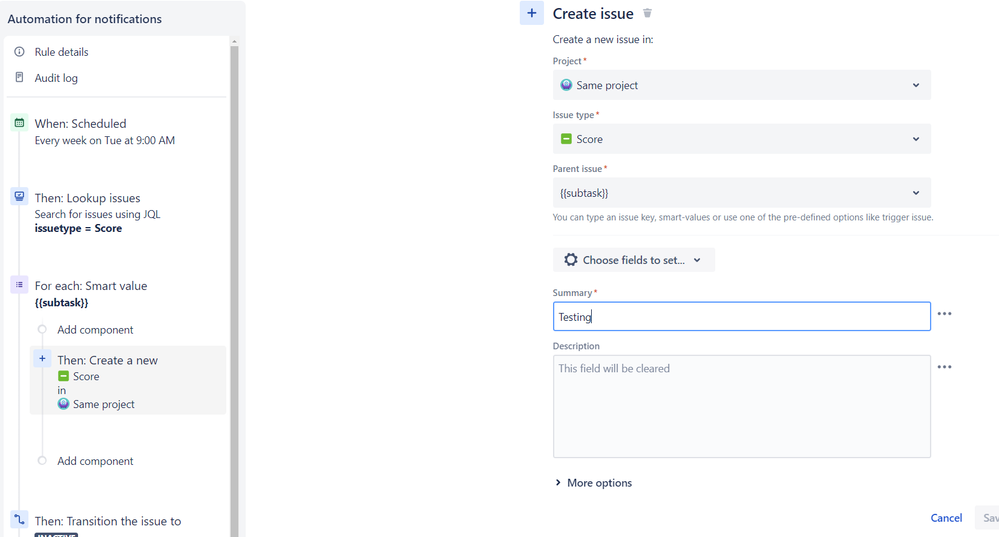Click the Score icon in sidebar step
Viewport: 999px width, 537px height.
click(x=63, y=376)
